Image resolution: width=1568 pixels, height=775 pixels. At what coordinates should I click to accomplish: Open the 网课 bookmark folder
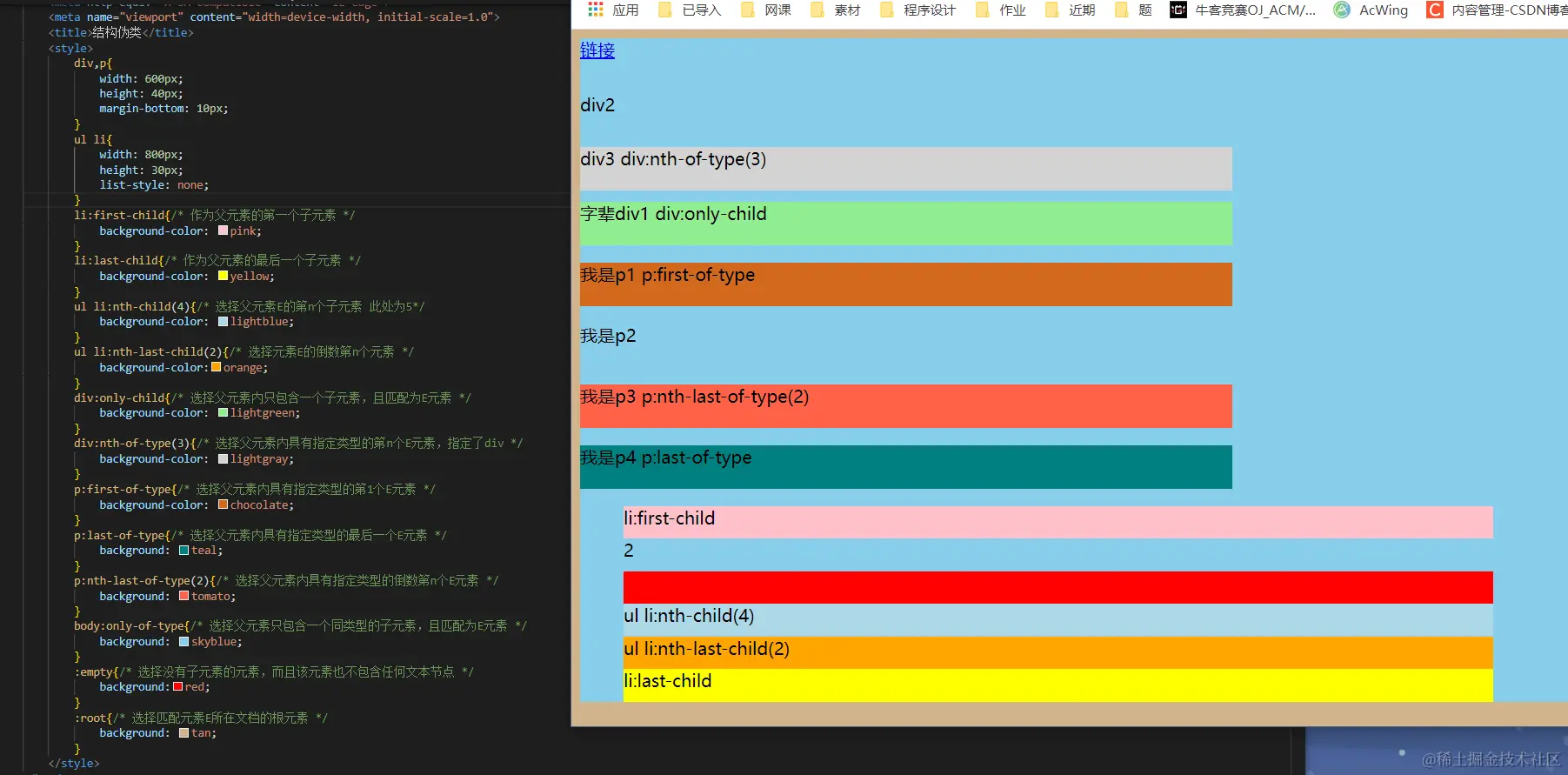(765, 10)
